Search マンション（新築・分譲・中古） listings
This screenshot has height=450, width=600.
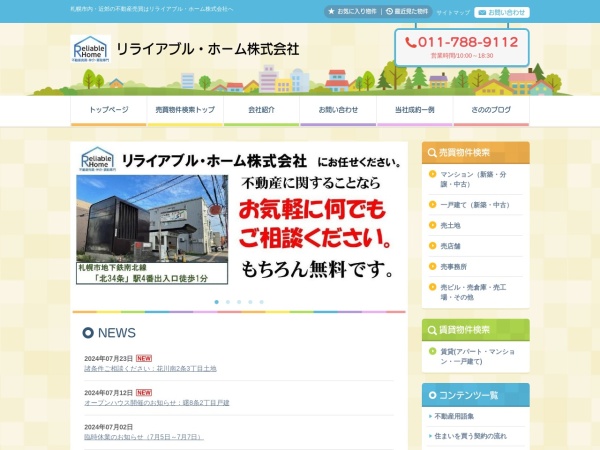473,179
